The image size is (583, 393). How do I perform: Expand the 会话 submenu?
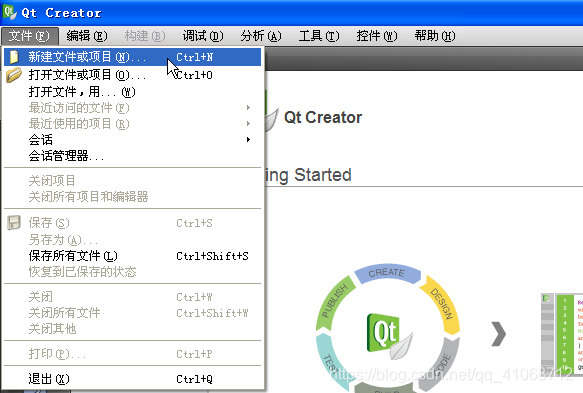pyautogui.click(x=132, y=139)
